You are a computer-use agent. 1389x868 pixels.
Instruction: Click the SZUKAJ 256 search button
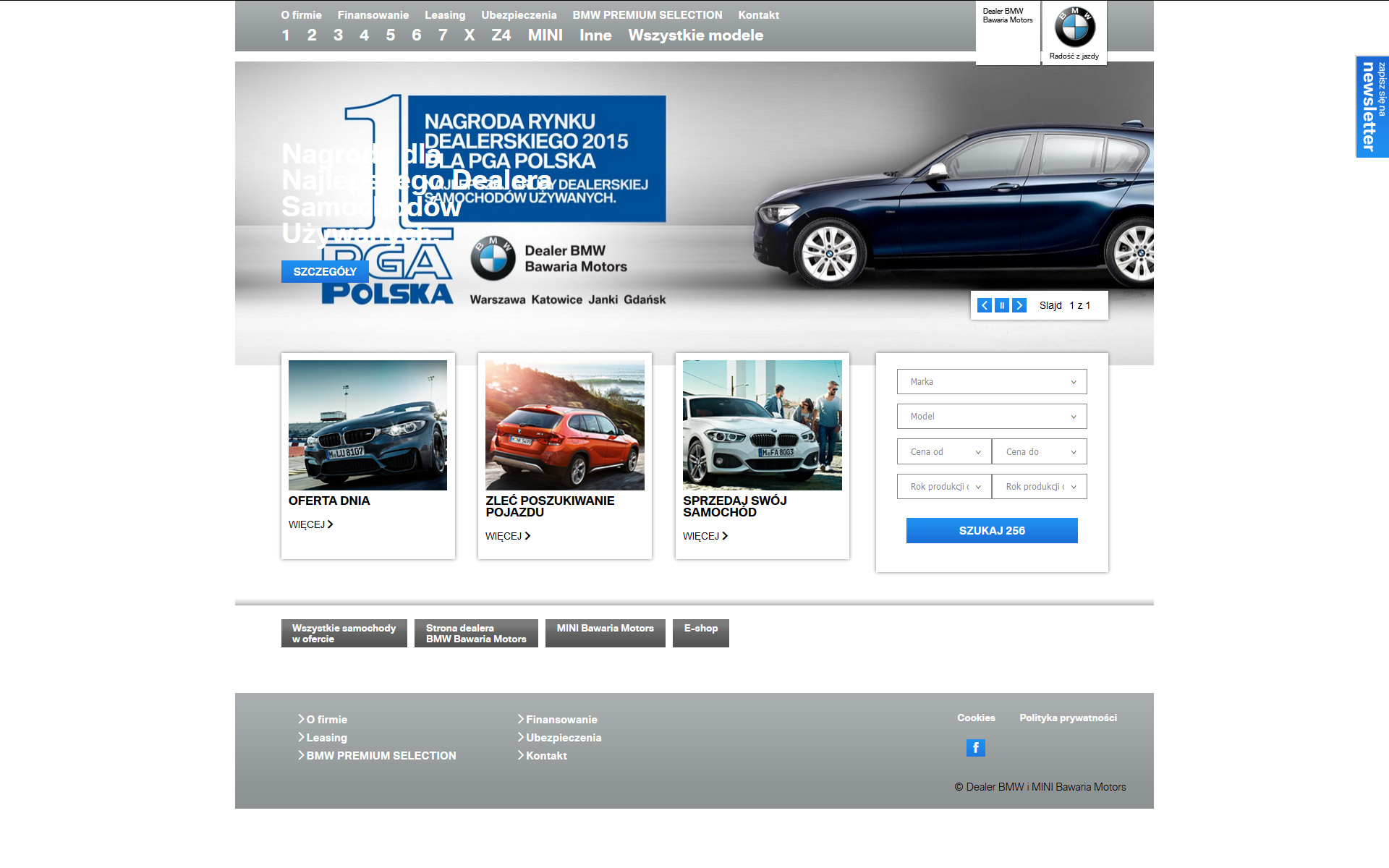pos(992,530)
